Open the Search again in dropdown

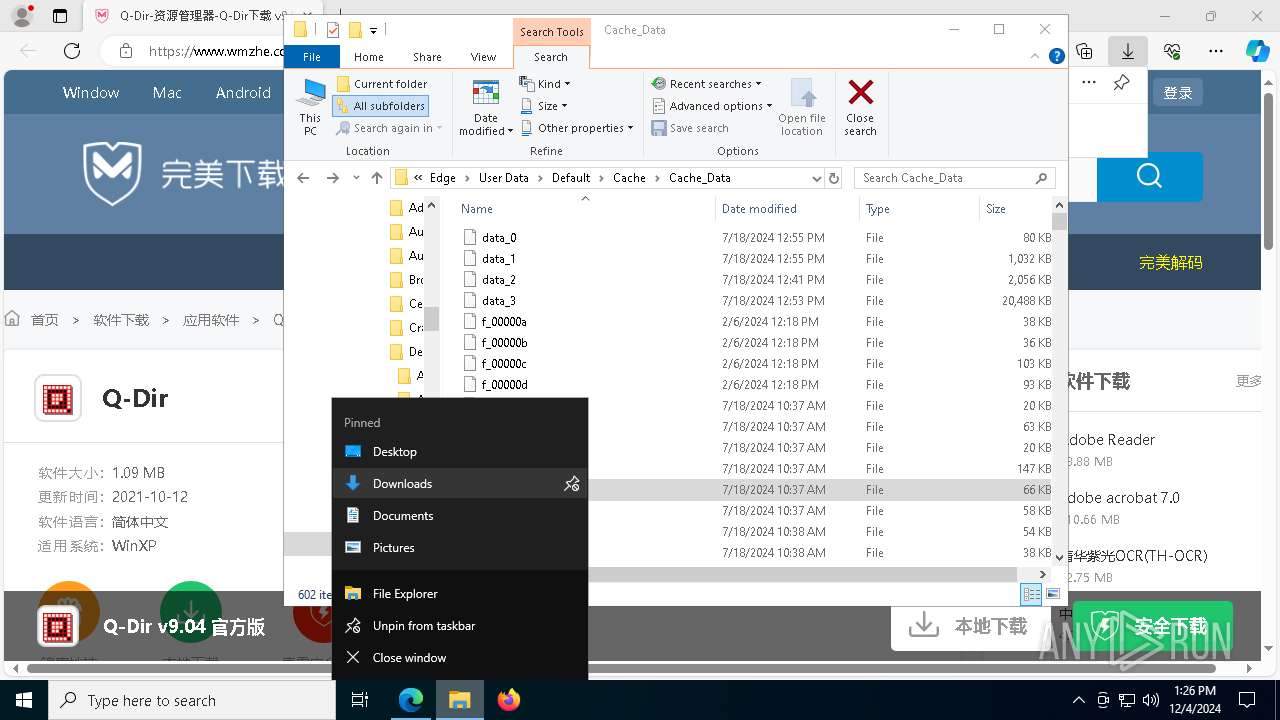[389, 128]
